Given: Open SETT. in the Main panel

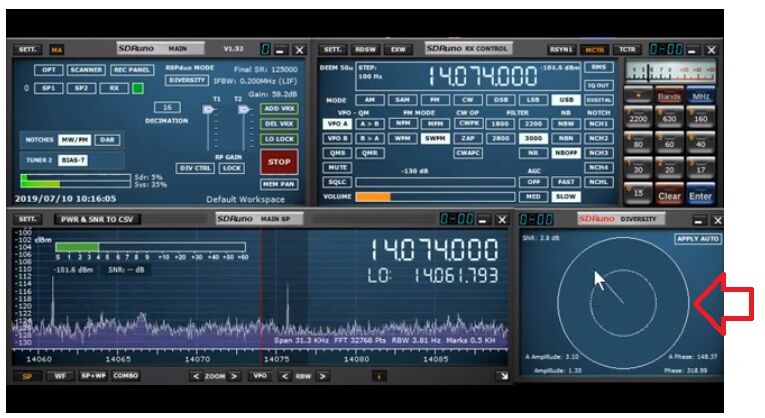Looking at the screenshot, I should tap(28, 49).
